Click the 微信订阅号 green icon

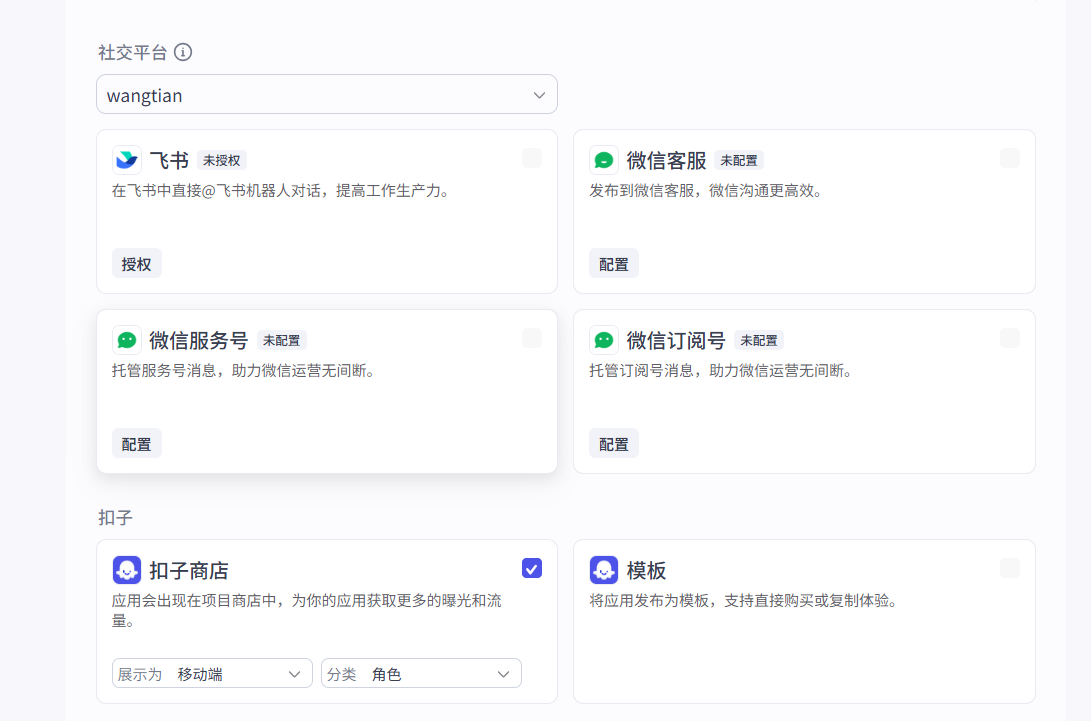coord(604,340)
